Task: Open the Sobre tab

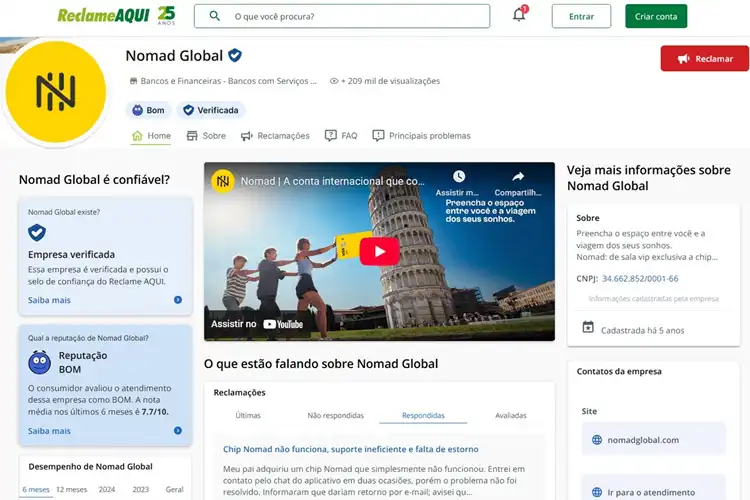Action: (x=206, y=136)
